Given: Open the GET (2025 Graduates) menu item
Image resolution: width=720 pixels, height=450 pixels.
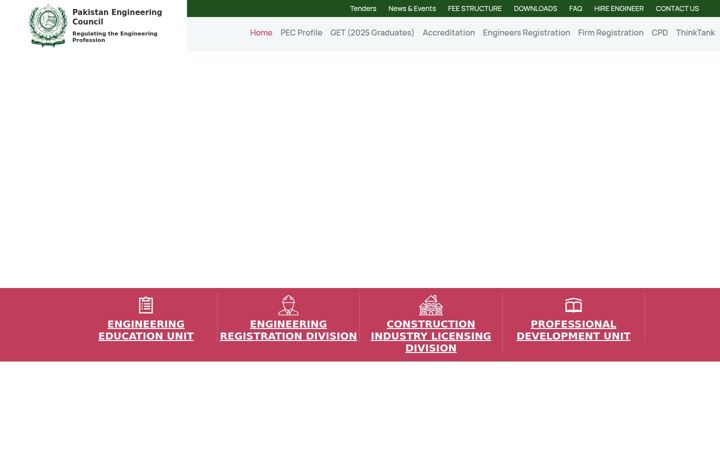Looking at the screenshot, I should pyautogui.click(x=372, y=33).
